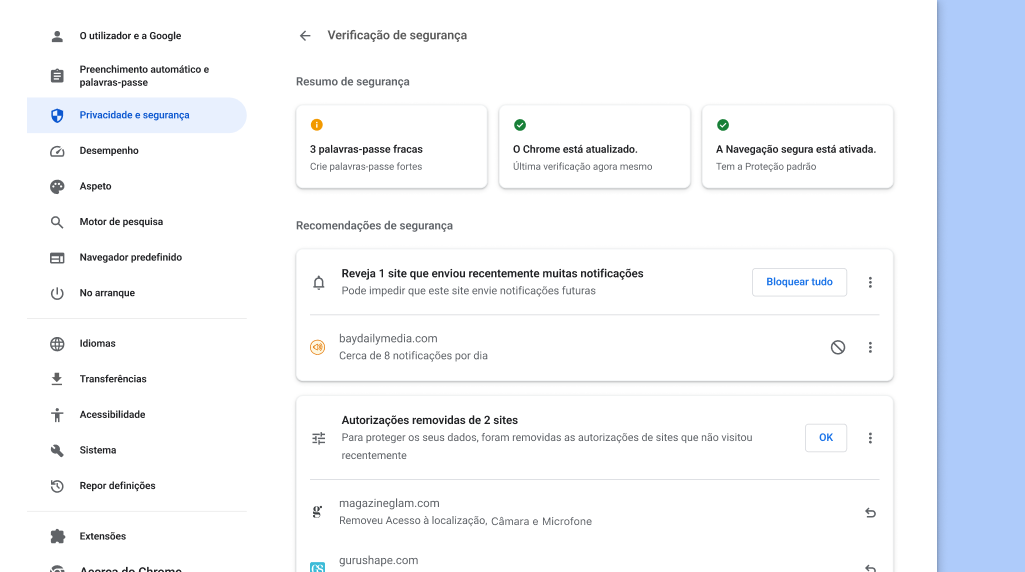The height and width of the screenshot is (572, 1025).
Task: Open Motor de pesquisa settings
Action: click(x=137, y=222)
